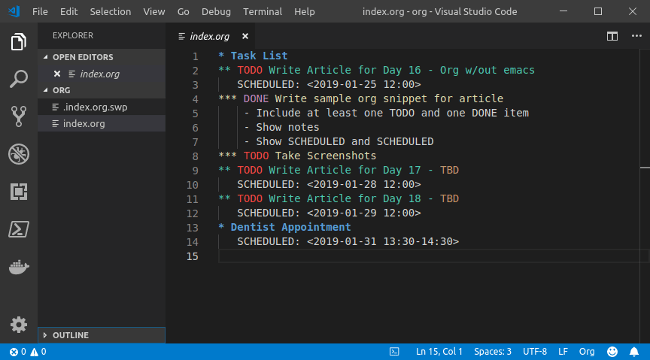
Task: Open the Search view icon
Action: (x=19, y=79)
